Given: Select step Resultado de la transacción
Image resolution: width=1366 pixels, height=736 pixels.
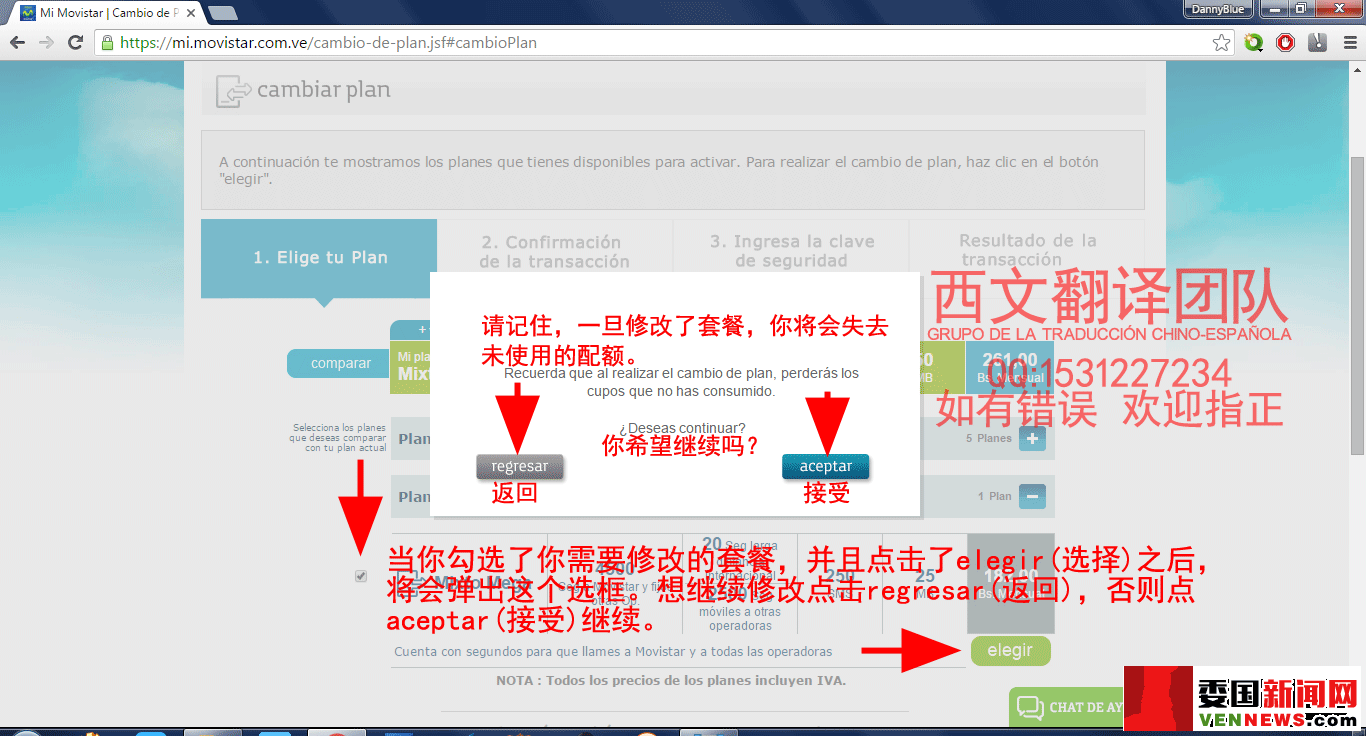Looking at the screenshot, I should coord(1027,251).
